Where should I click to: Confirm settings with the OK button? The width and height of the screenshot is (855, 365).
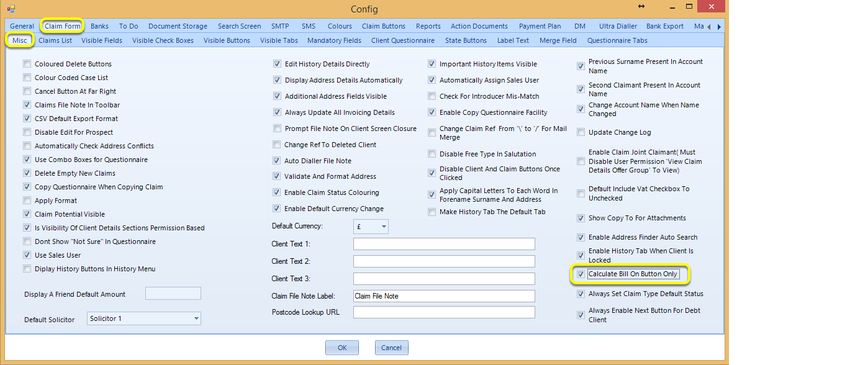pos(342,348)
